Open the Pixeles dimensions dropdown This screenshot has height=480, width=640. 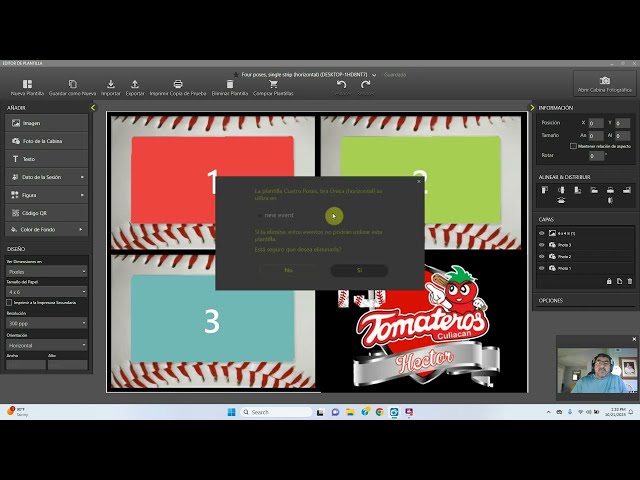click(x=47, y=271)
